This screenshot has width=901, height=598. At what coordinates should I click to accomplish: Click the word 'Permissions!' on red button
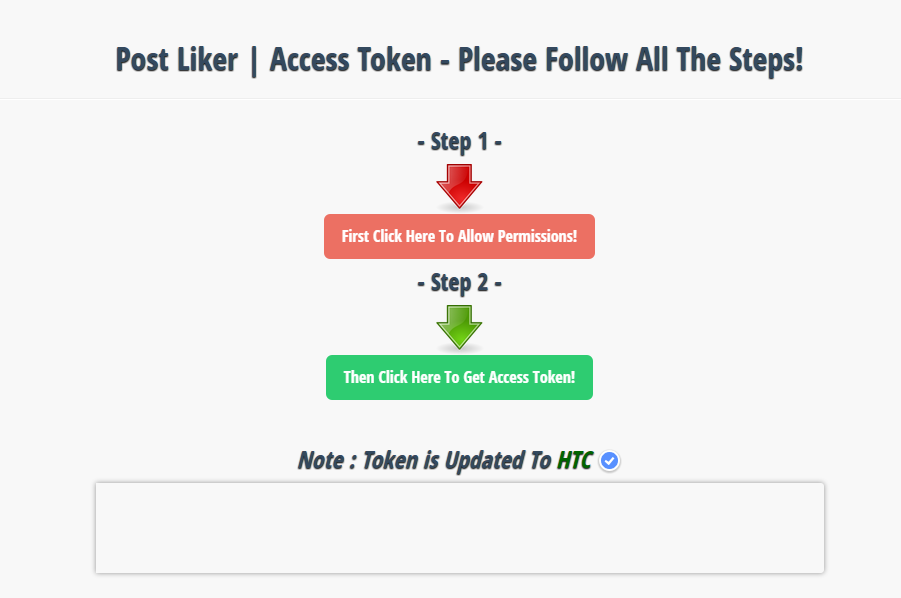click(537, 237)
